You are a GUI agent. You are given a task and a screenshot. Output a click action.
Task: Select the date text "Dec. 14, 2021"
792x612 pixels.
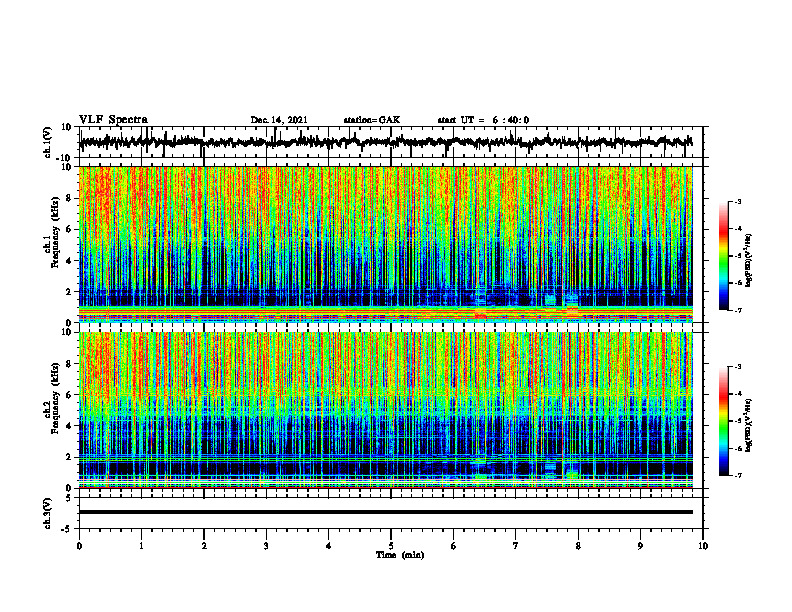[x=279, y=120]
